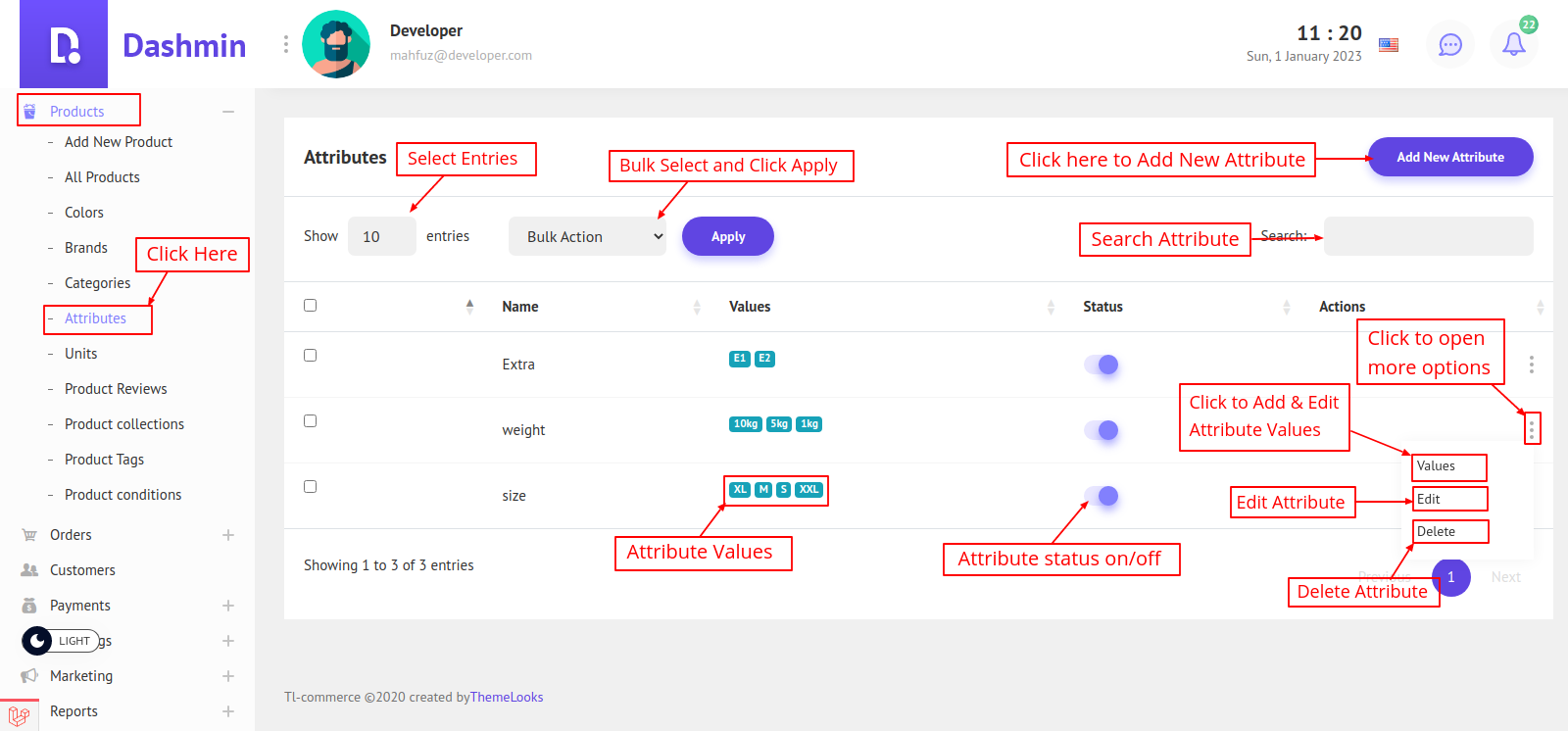Expand the Orders sidebar menu
The image size is (1568, 731).
pyautogui.click(x=227, y=535)
